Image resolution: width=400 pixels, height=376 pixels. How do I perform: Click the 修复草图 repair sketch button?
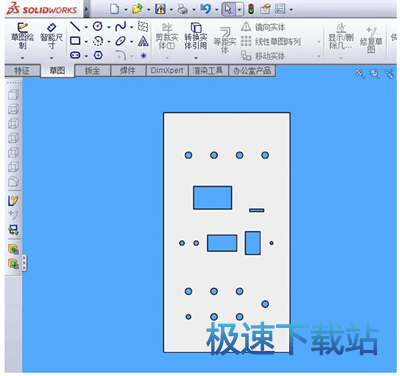371,40
